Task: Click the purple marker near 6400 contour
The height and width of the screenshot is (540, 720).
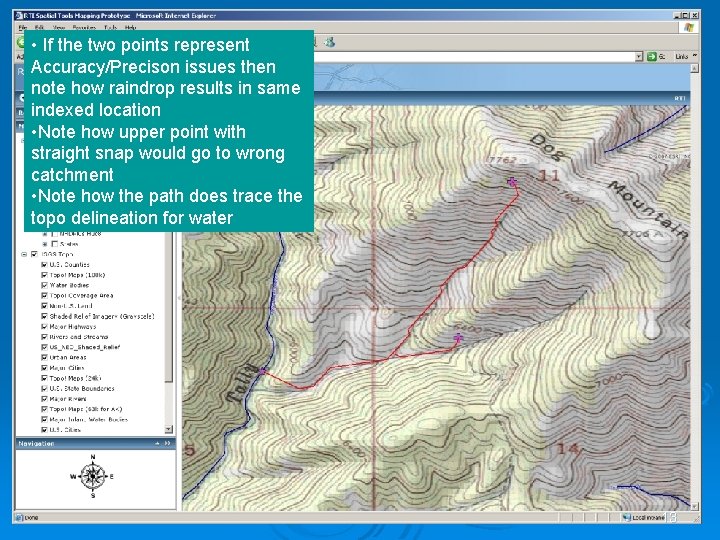Action: pos(458,338)
